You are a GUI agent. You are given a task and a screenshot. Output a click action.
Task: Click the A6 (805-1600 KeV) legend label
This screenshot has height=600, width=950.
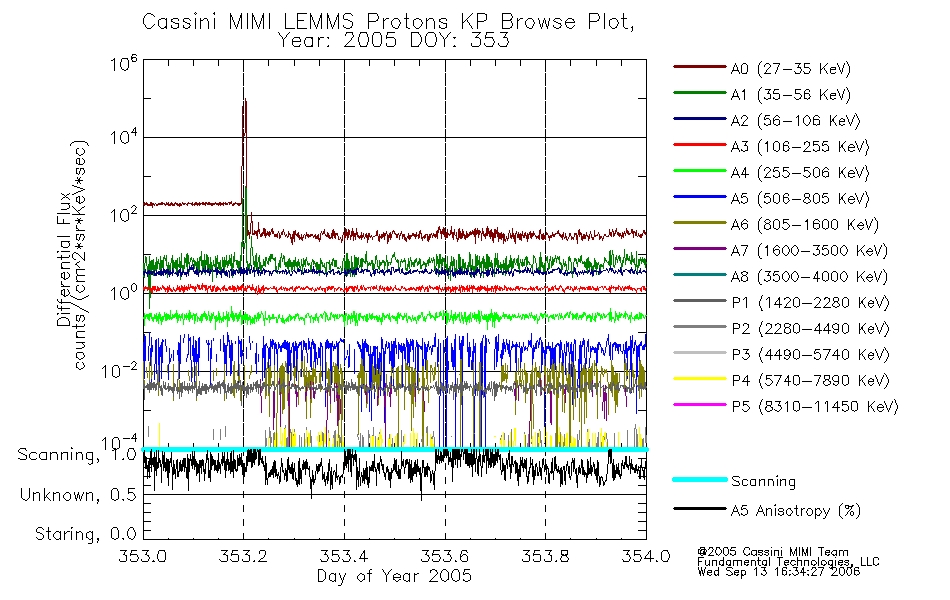point(805,225)
